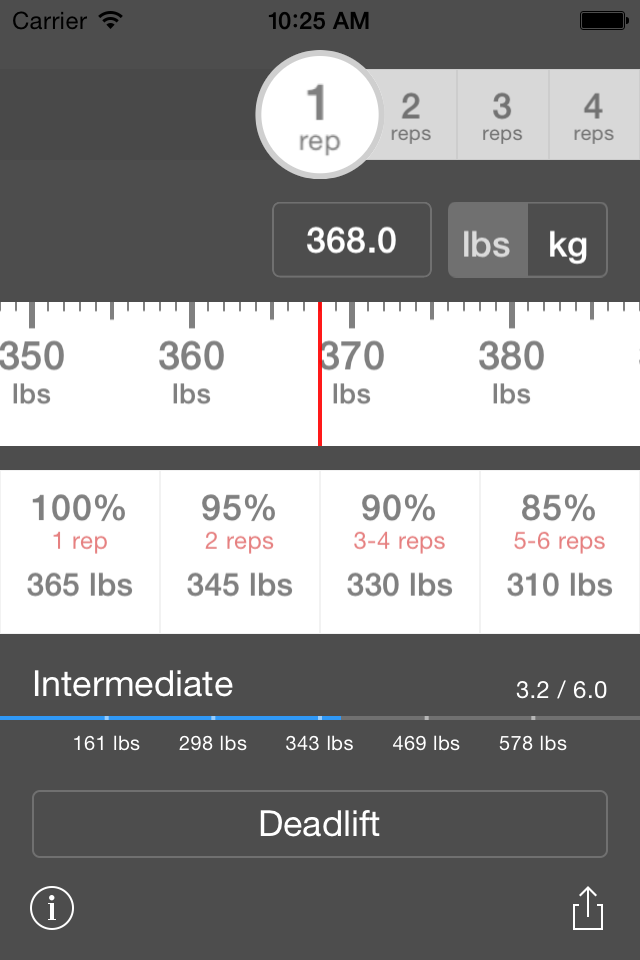This screenshot has width=640, height=960.
Task: Select the 4 reps option
Action: (594, 114)
